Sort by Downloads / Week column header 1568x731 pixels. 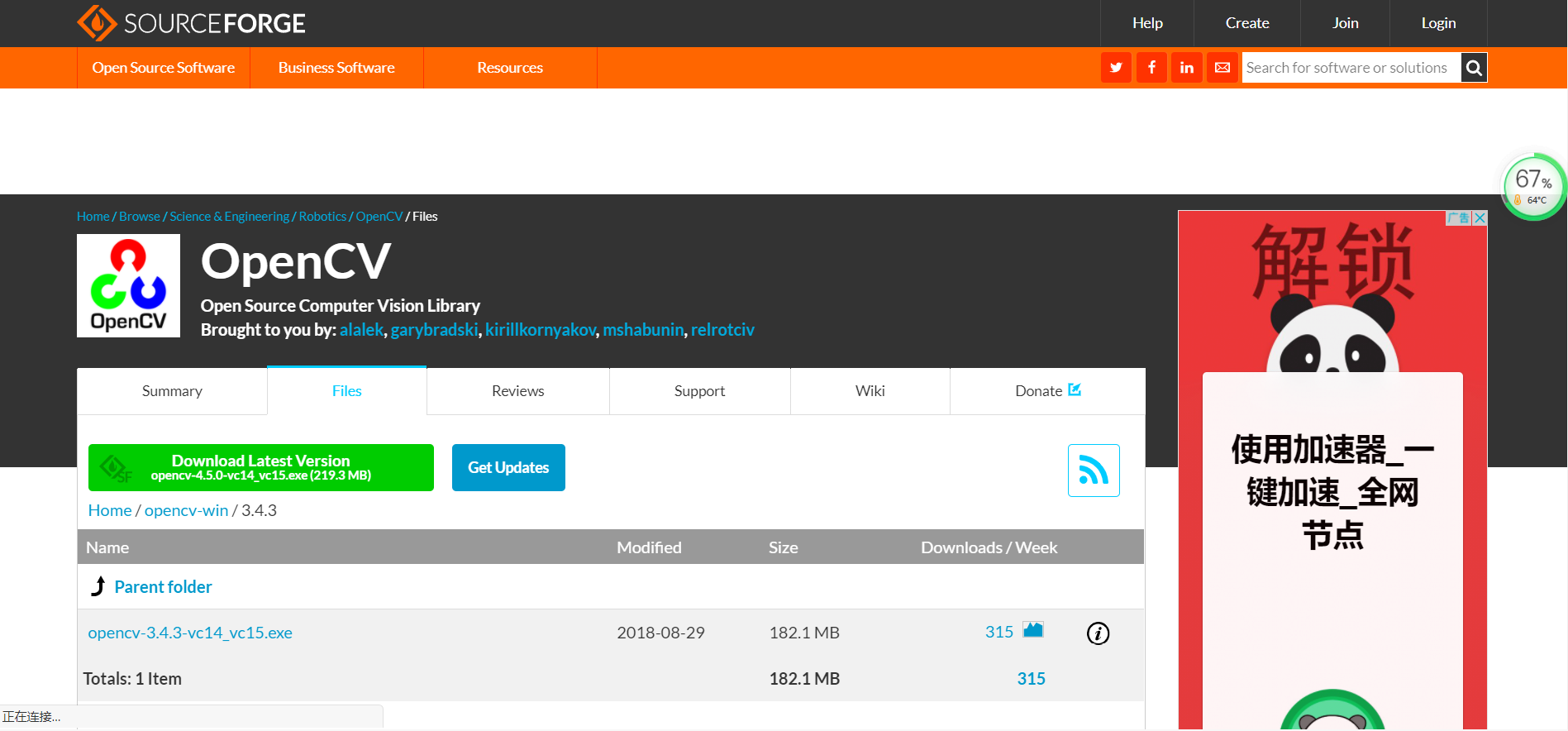[989, 547]
